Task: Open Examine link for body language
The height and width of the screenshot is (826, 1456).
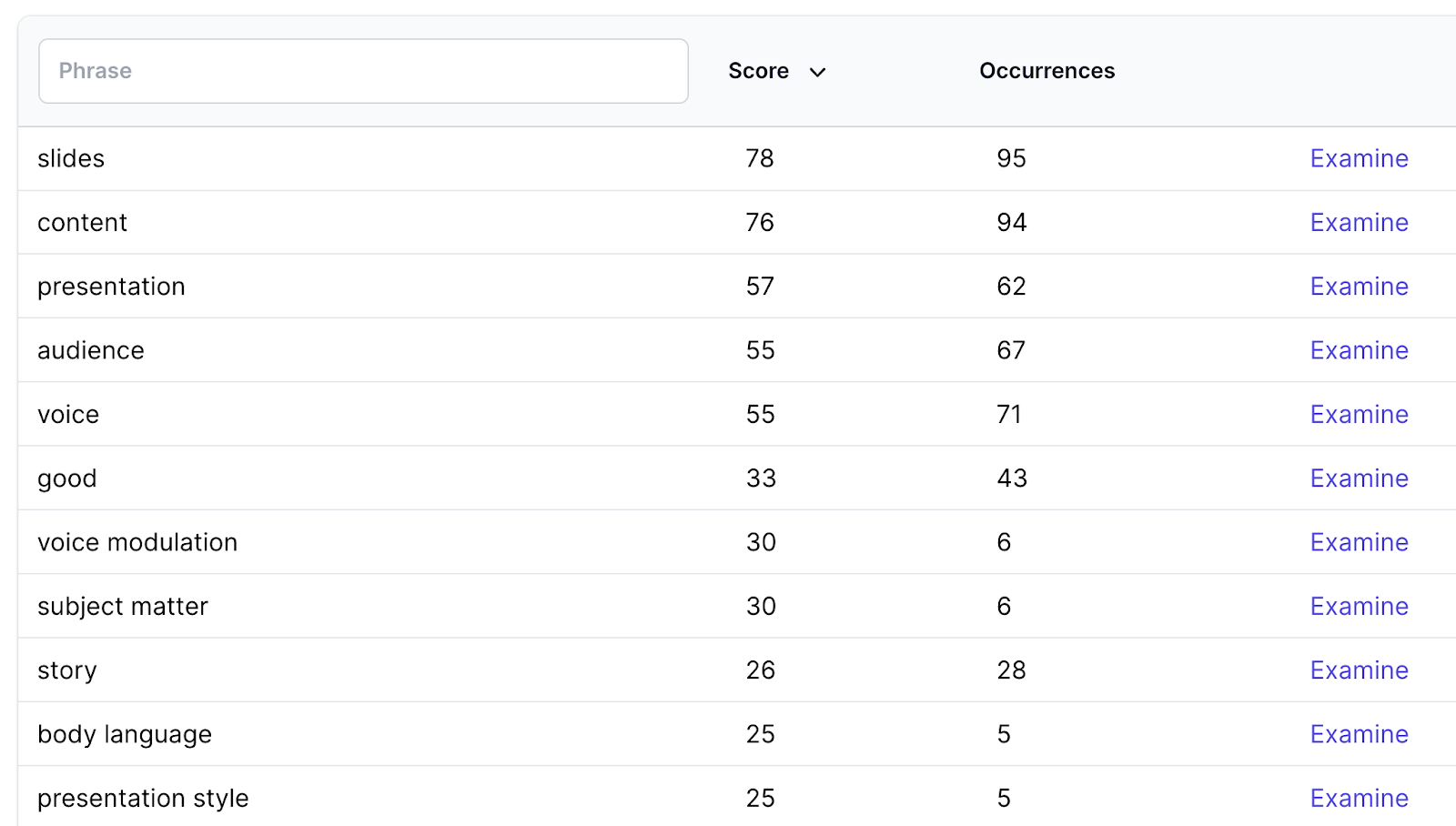Action: 1359,734
